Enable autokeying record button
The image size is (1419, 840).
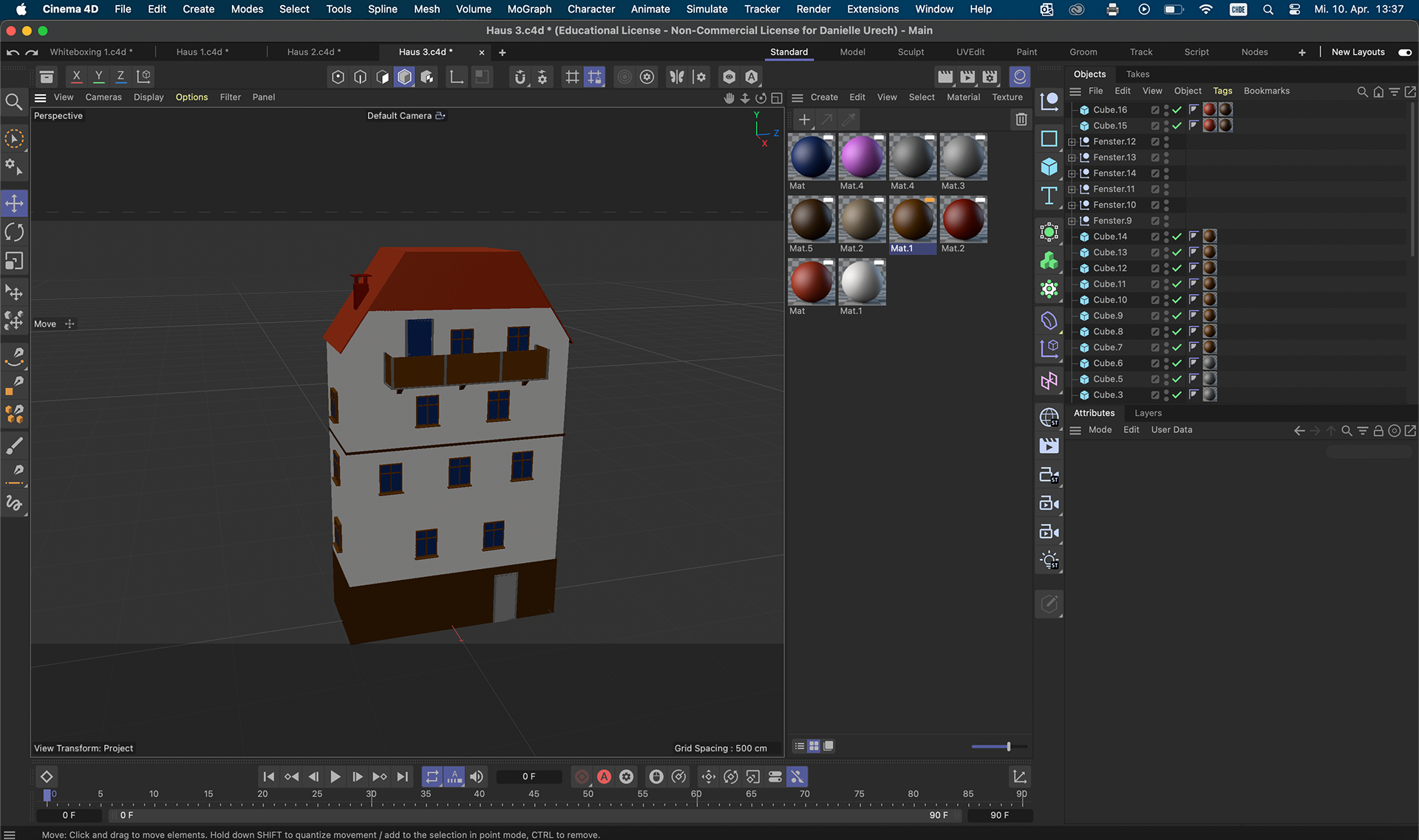[604, 776]
